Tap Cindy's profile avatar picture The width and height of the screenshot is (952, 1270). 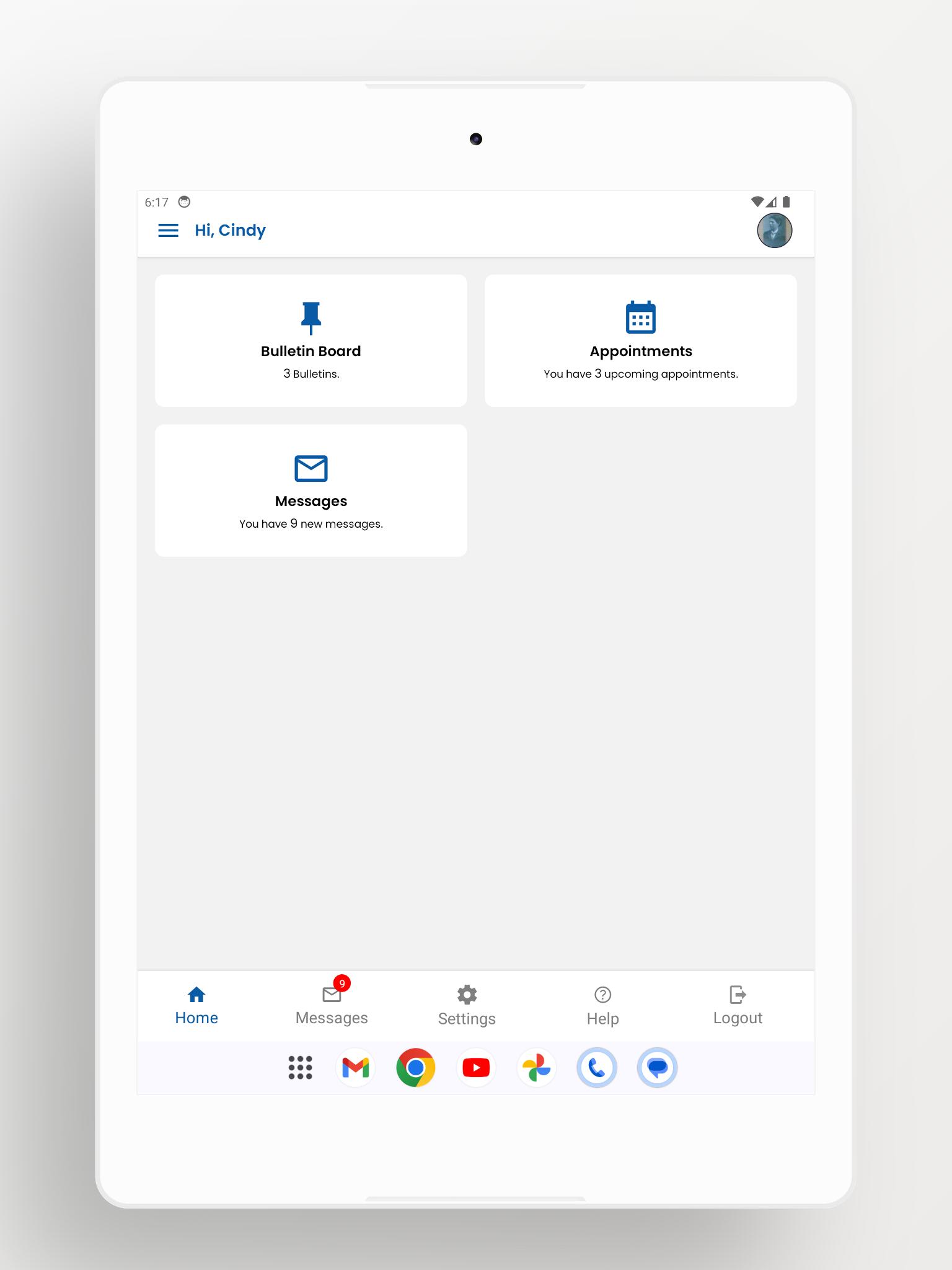click(774, 231)
